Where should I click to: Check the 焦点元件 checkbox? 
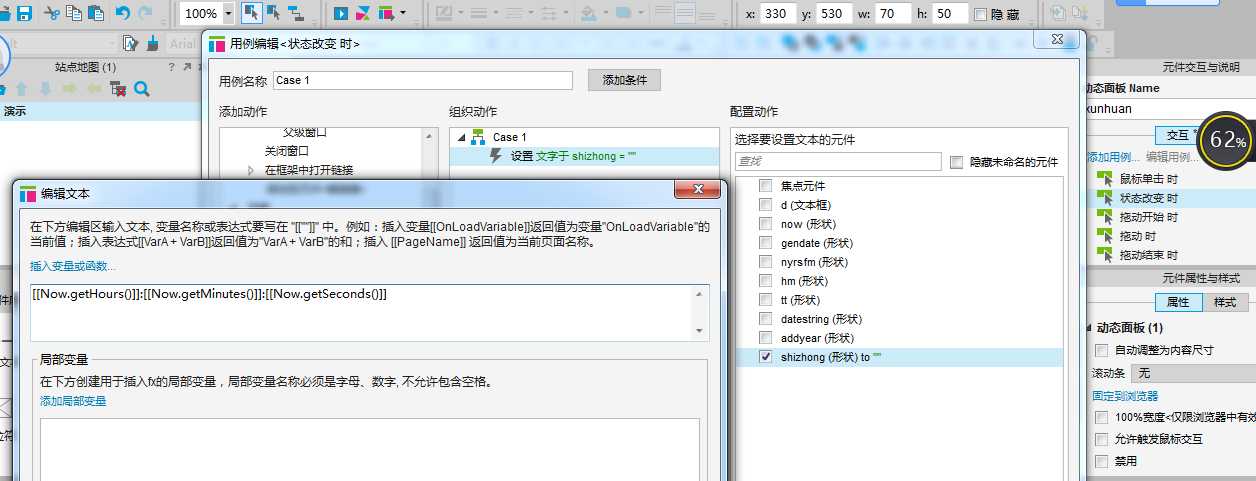(x=765, y=186)
